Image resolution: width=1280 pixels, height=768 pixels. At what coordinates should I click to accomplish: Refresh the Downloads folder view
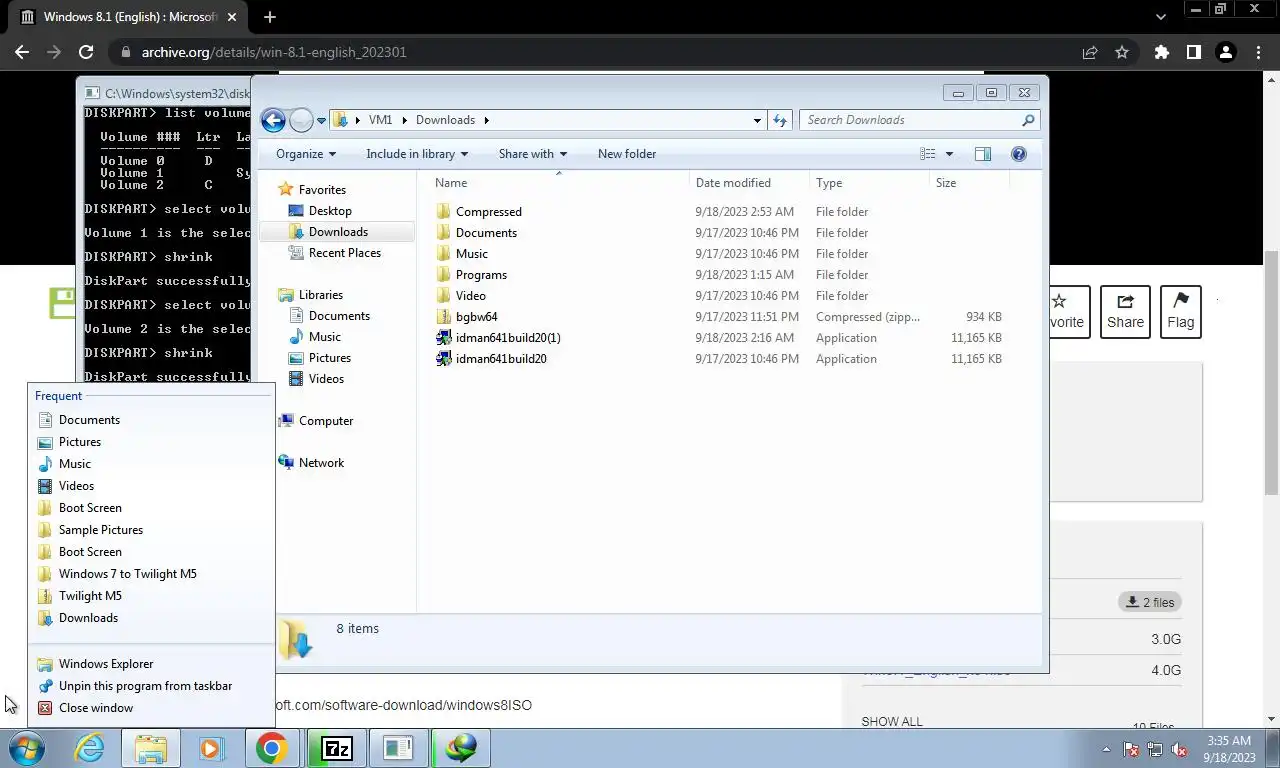point(780,120)
